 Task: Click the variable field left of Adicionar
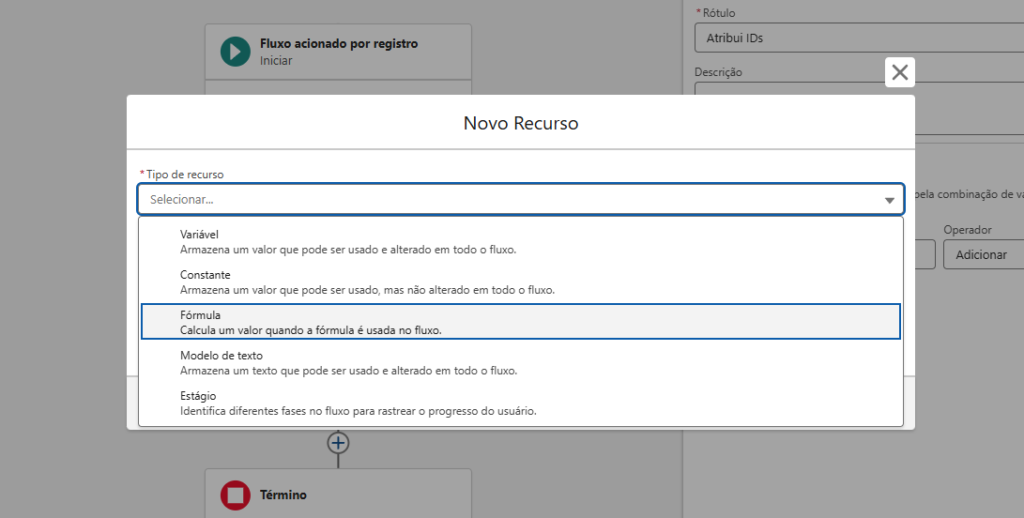(924, 255)
